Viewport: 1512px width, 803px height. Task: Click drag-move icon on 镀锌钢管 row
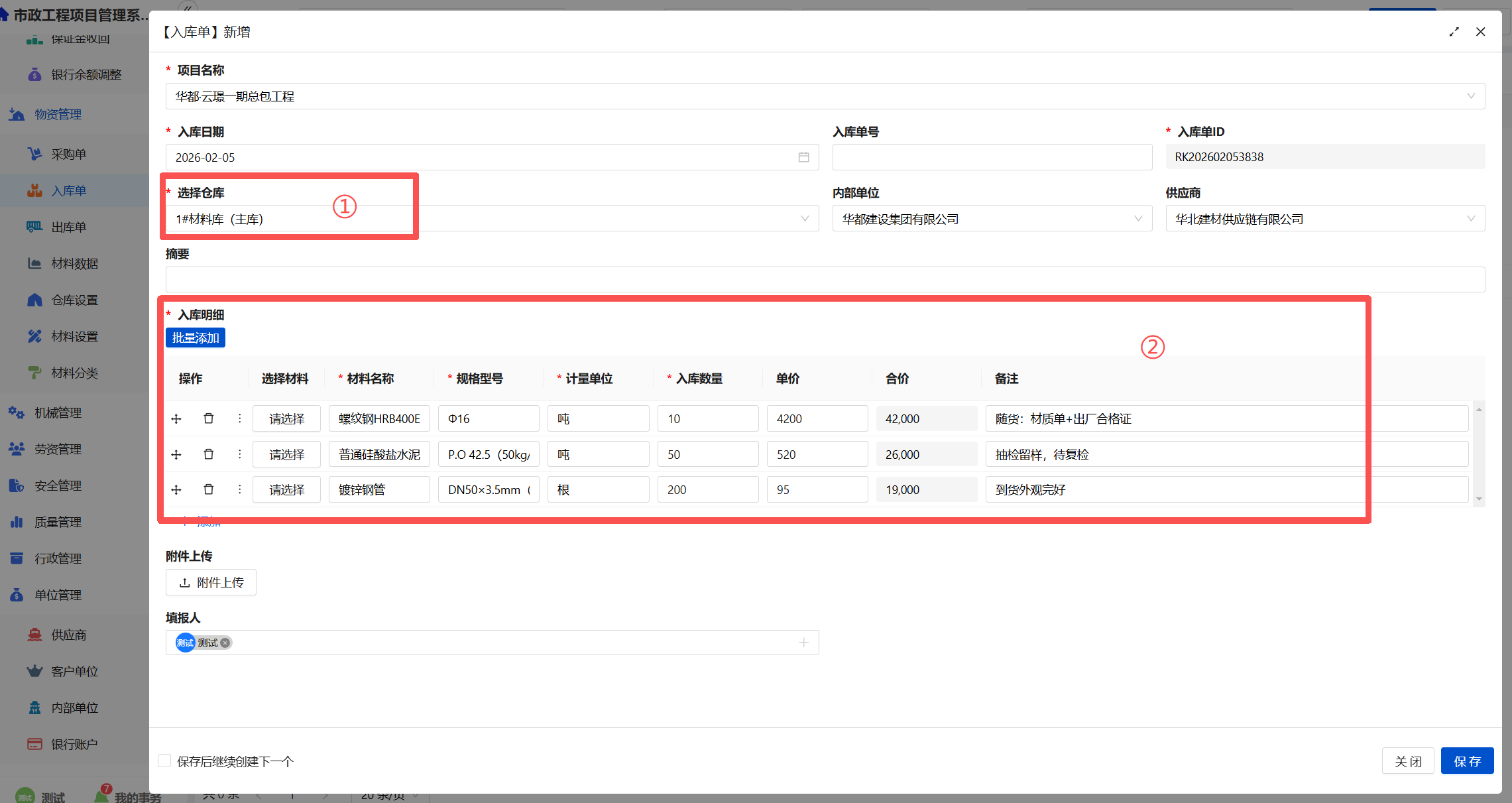click(176, 490)
